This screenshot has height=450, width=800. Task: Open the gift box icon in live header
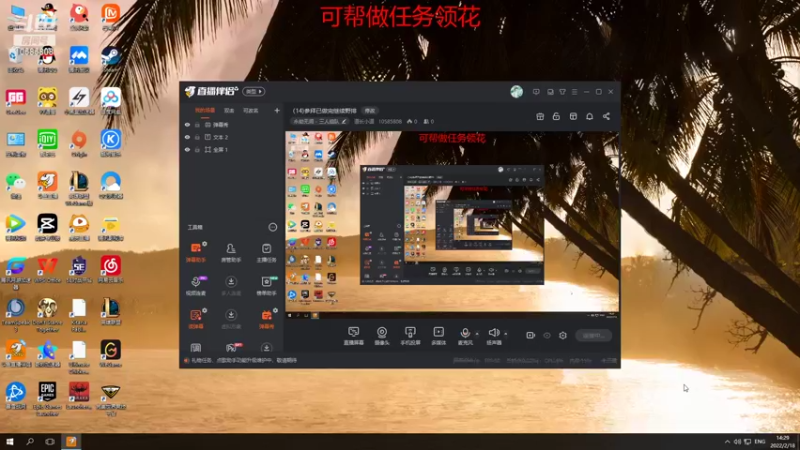(540, 116)
